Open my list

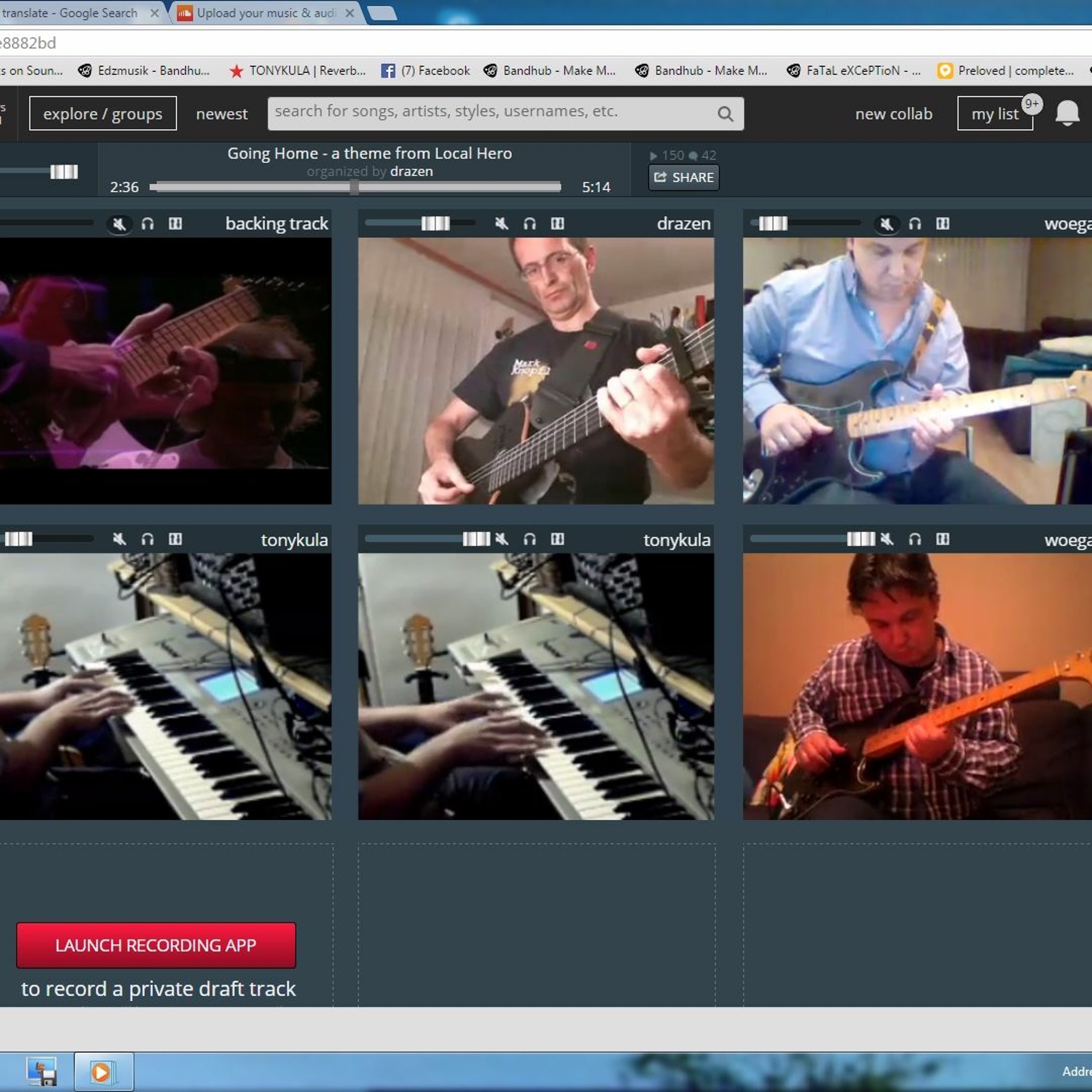tap(995, 113)
